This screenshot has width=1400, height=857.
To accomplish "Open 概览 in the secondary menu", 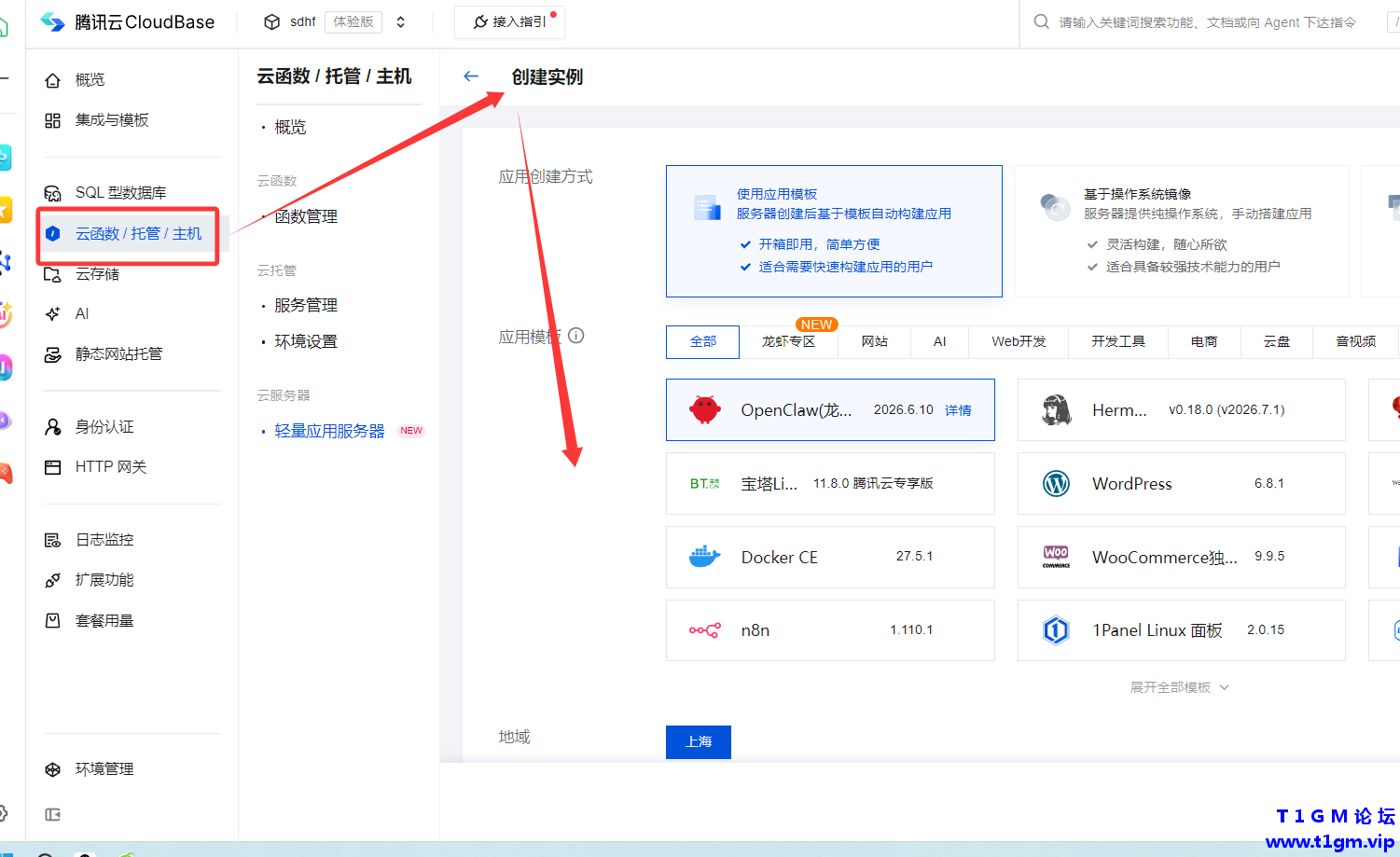I will pos(290,127).
